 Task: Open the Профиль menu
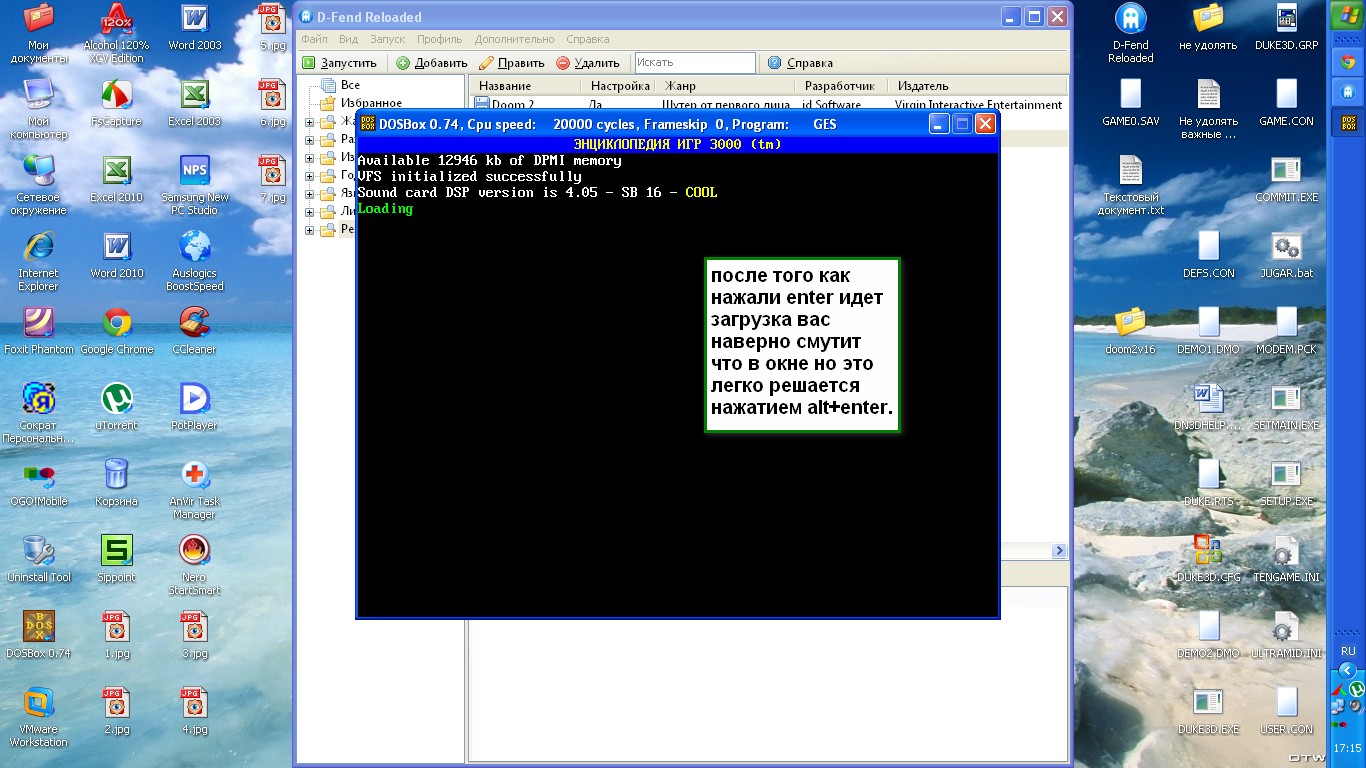coord(440,39)
